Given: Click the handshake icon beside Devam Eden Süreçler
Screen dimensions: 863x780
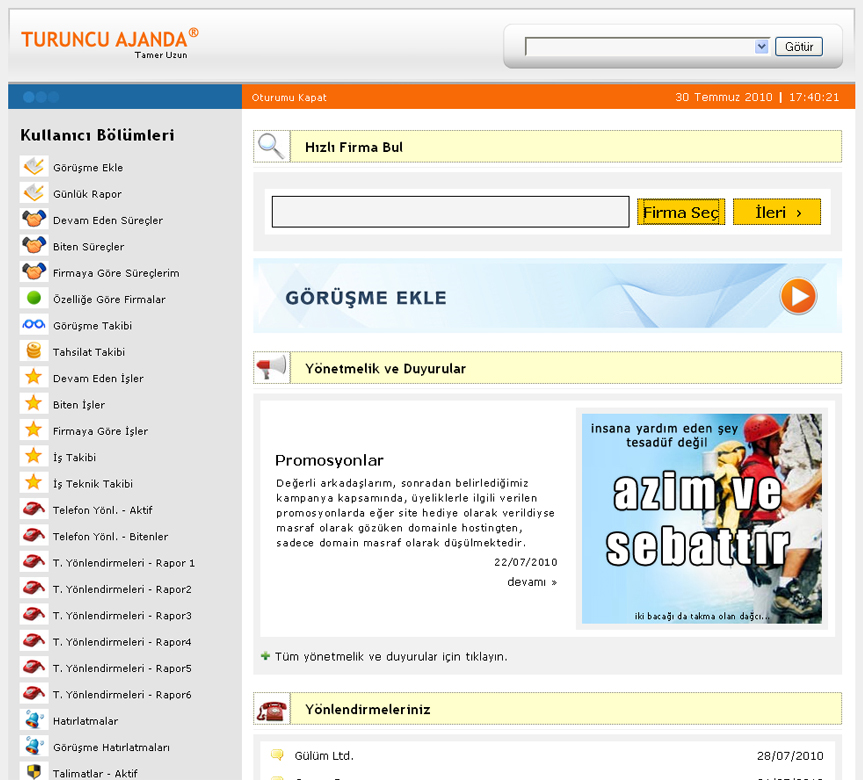Looking at the screenshot, I should (x=34, y=220).
